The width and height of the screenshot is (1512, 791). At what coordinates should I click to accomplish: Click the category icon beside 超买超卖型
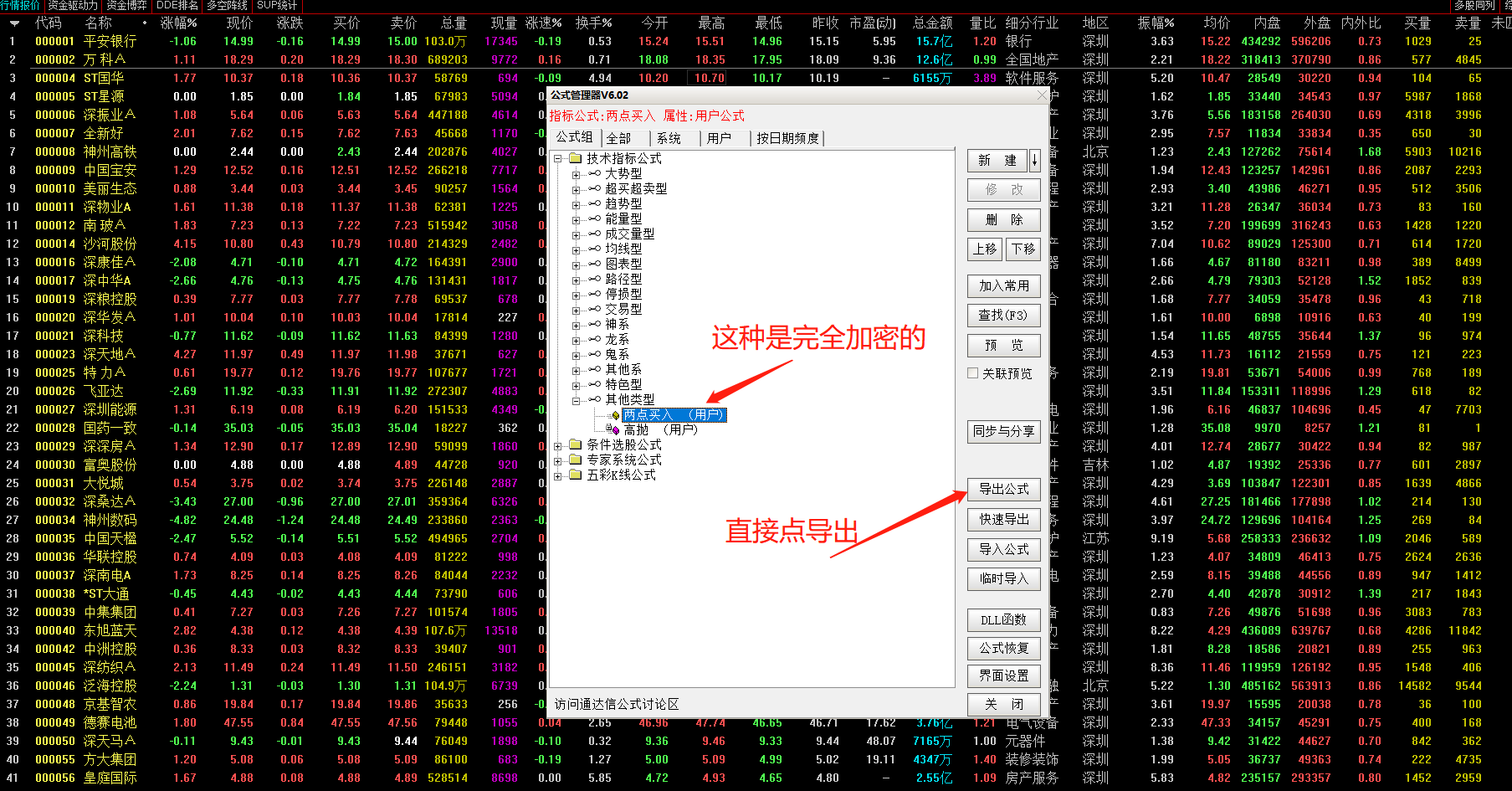(594, 188)
